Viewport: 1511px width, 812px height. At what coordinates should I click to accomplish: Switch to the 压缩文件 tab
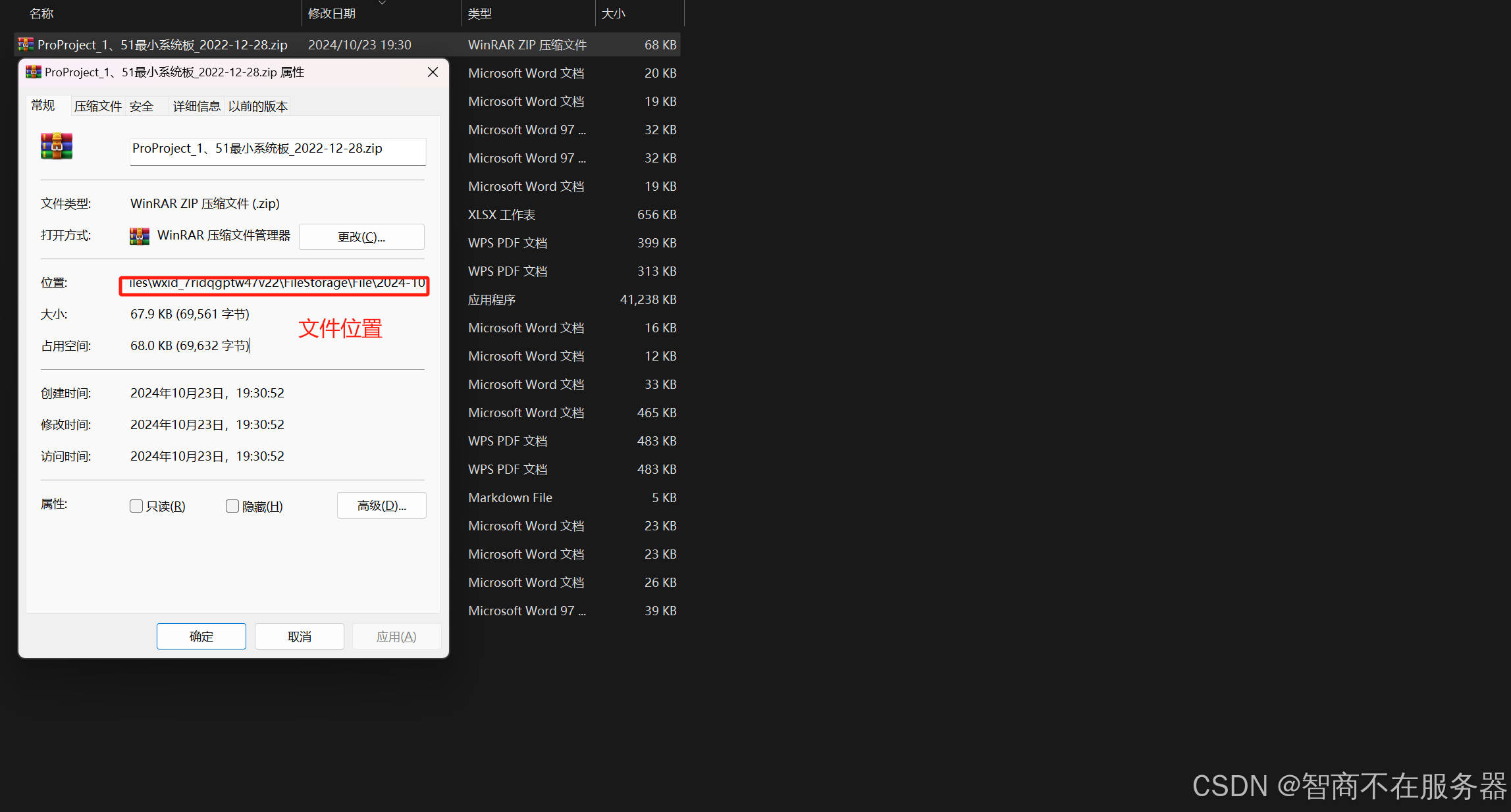pyautogui.click(x=97, y=106)
